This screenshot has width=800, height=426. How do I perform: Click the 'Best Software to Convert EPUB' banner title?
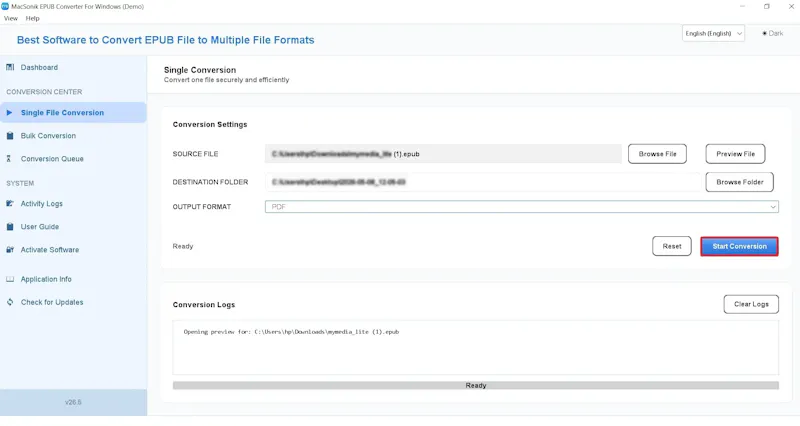[x=165, y=40]
